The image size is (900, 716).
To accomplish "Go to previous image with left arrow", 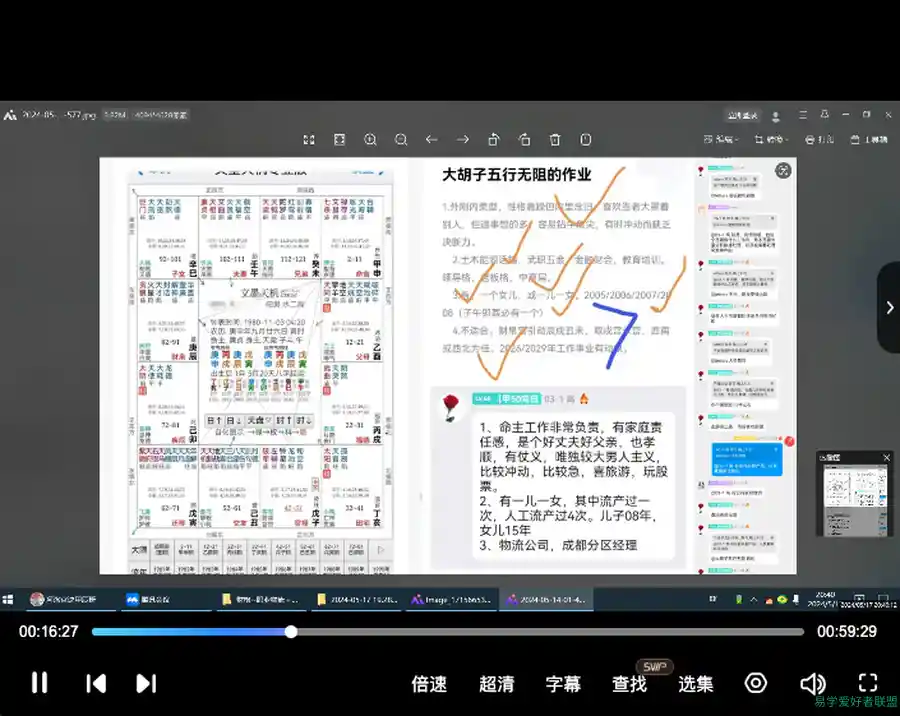I will [432, 140].
